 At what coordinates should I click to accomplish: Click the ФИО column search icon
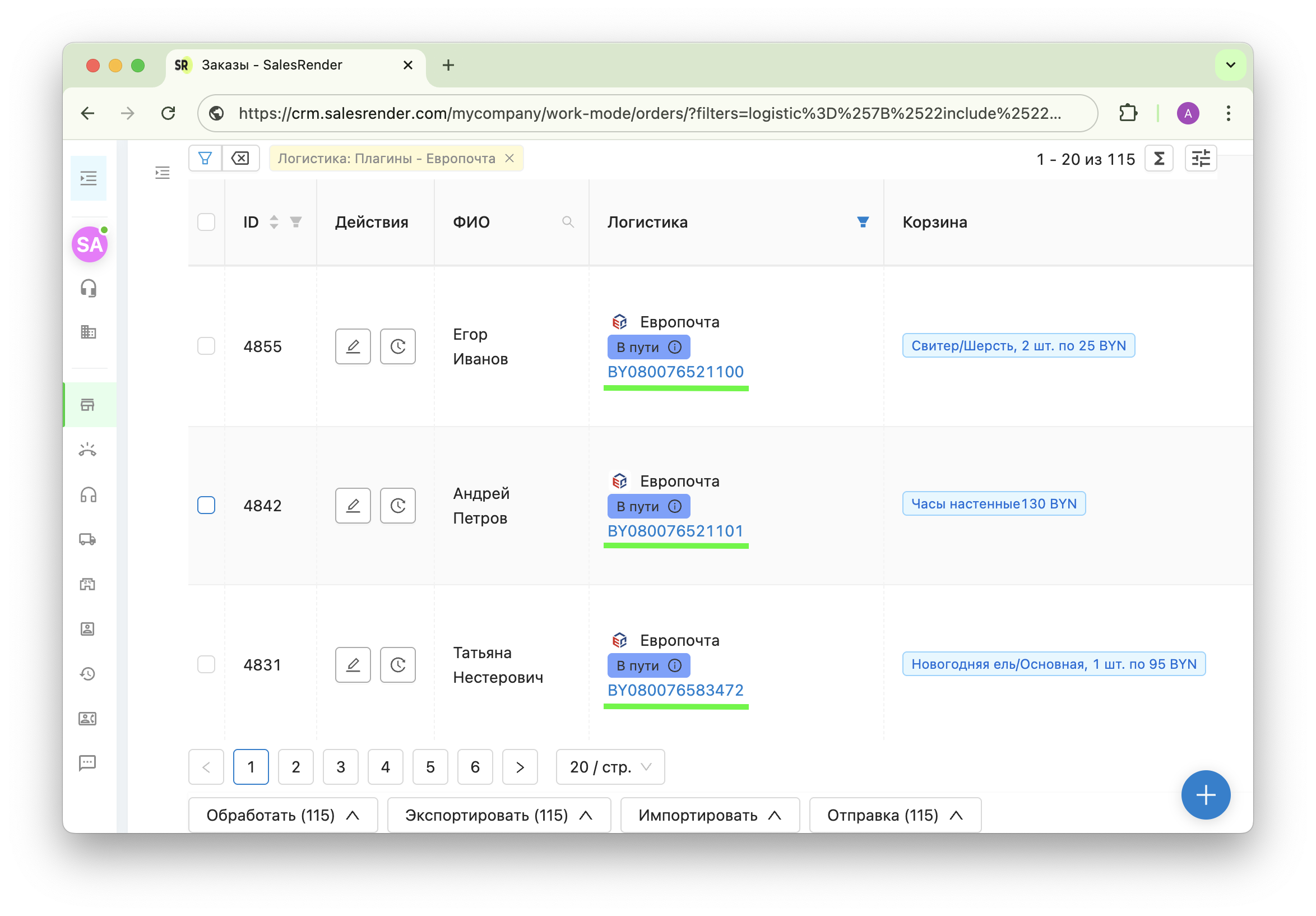(567, 222)
